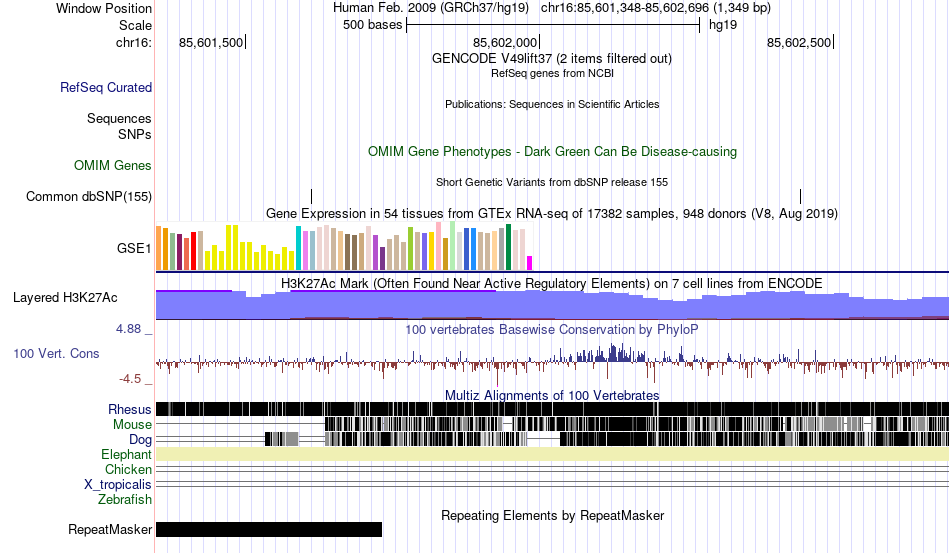
Task: Click the RefSeq Curated track label
Action: point(106,88)
